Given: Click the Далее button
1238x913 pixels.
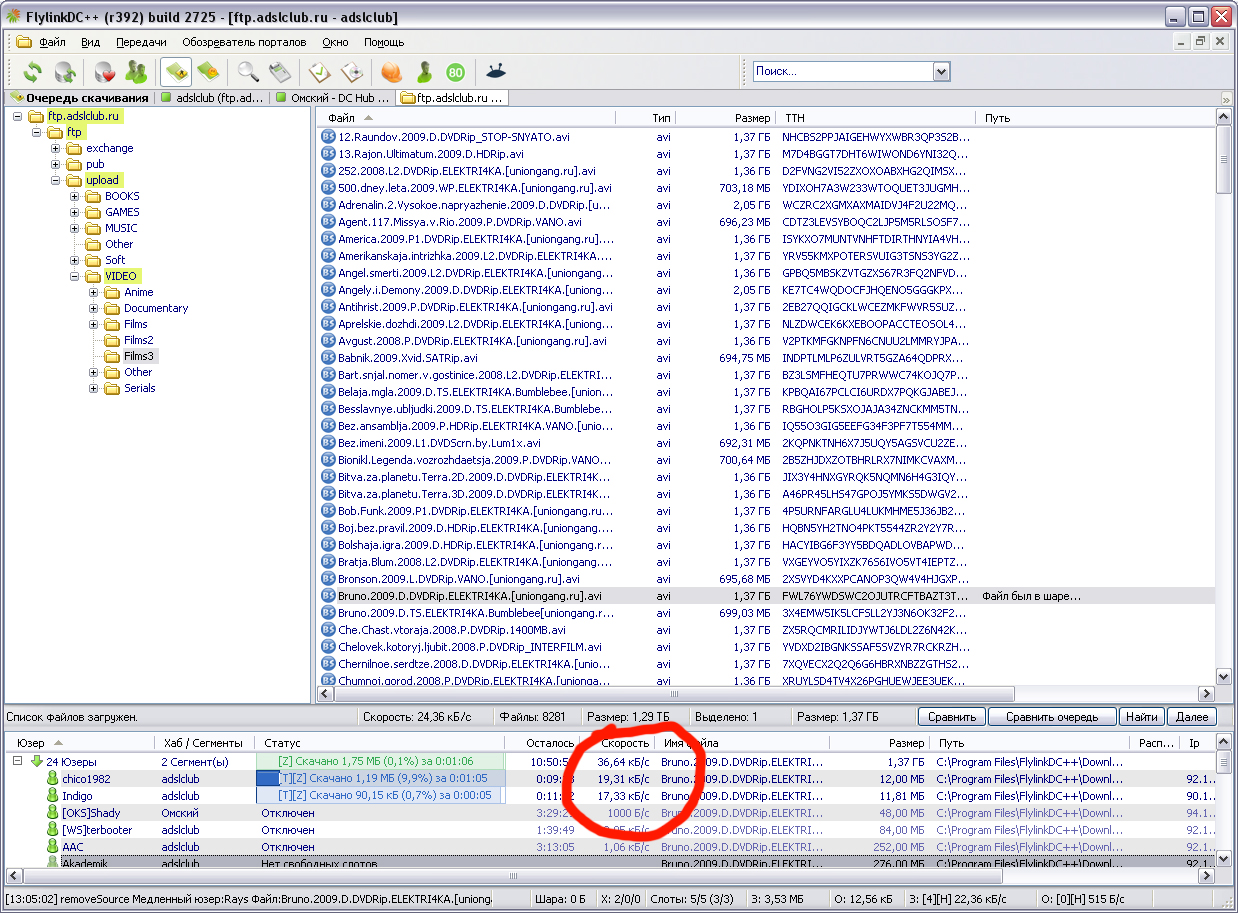Looking at the screenshot, I should tap(1191, 716).
